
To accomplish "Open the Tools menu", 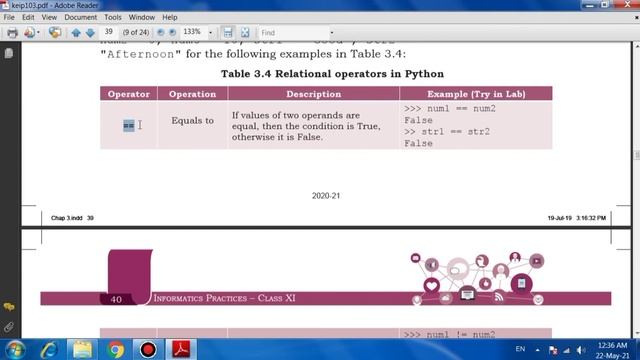I will click(x=113, y=17).
